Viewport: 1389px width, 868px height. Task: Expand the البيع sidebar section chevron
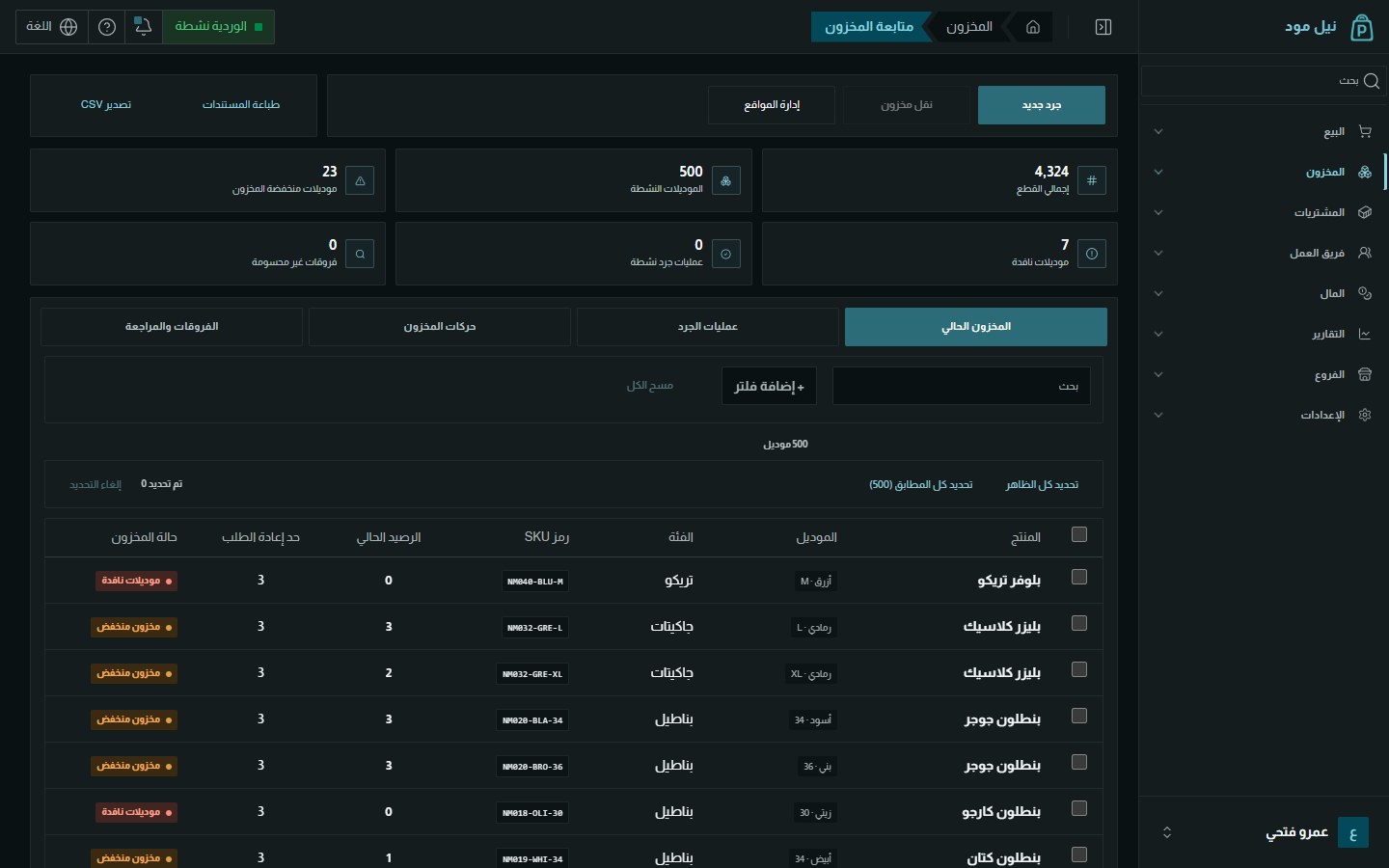1158,131
